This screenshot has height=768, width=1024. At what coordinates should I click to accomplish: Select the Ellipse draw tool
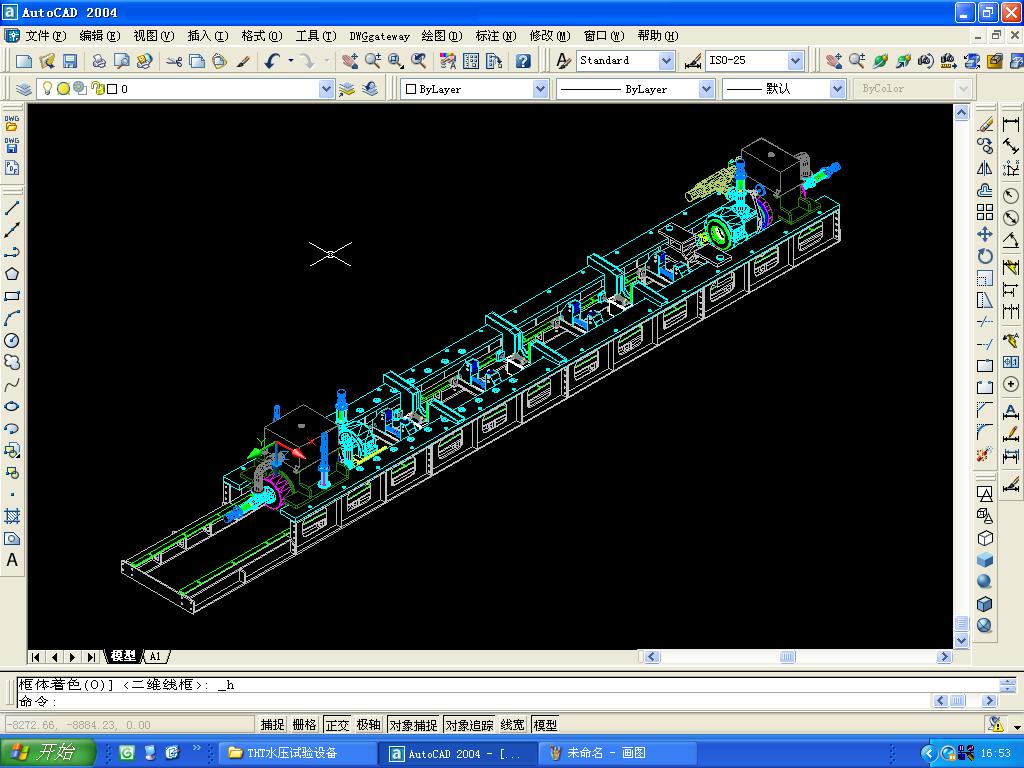[x=12, y=406]
